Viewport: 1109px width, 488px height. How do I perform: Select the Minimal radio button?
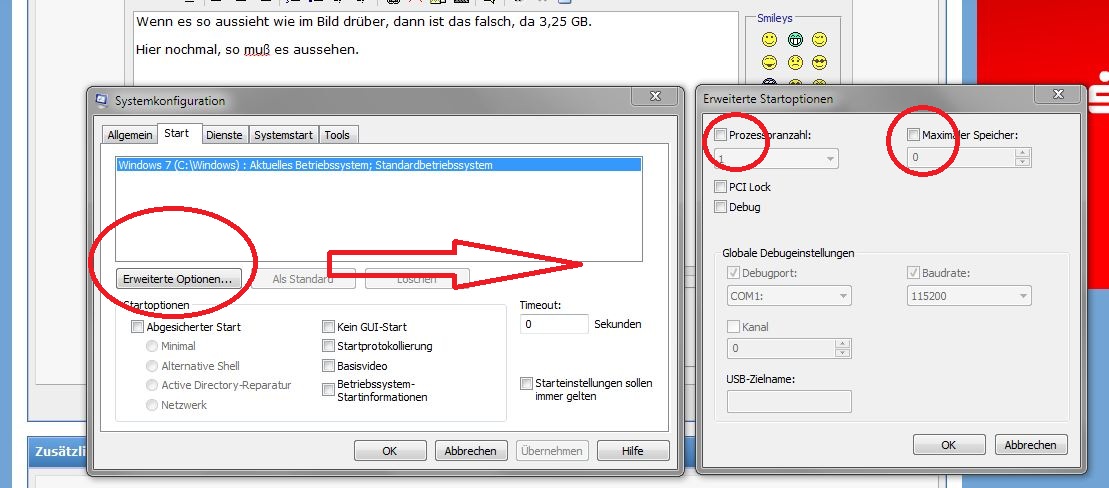pos(151,346)
